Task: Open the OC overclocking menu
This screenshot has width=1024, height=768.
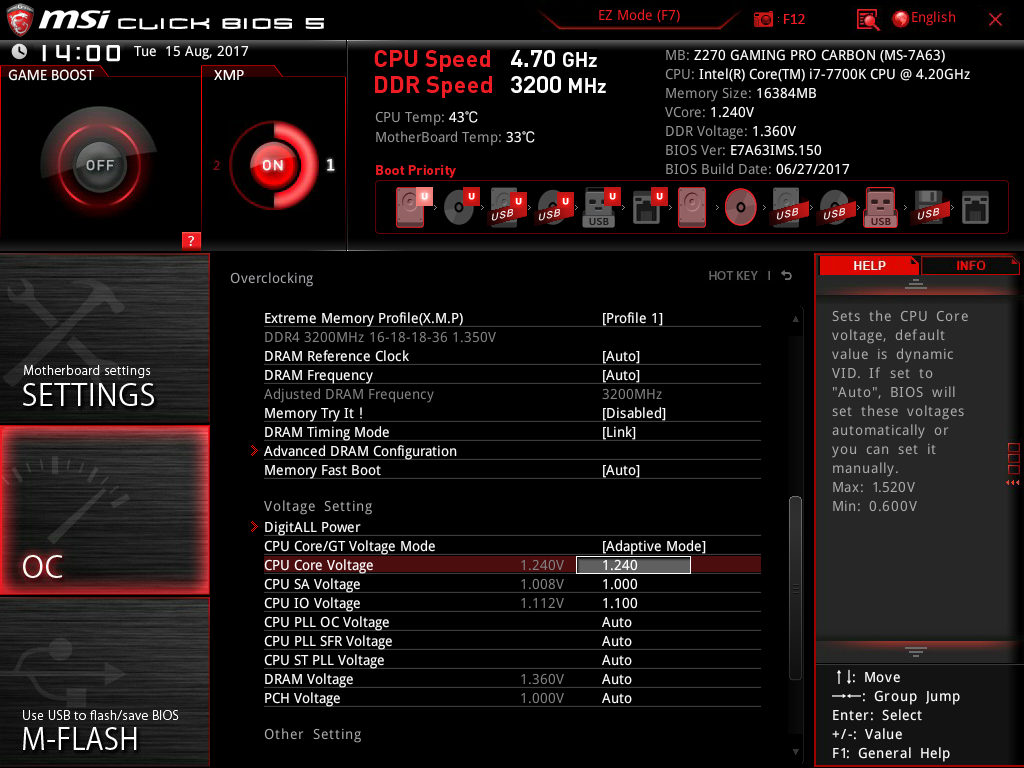Action: tap(104, 510)
